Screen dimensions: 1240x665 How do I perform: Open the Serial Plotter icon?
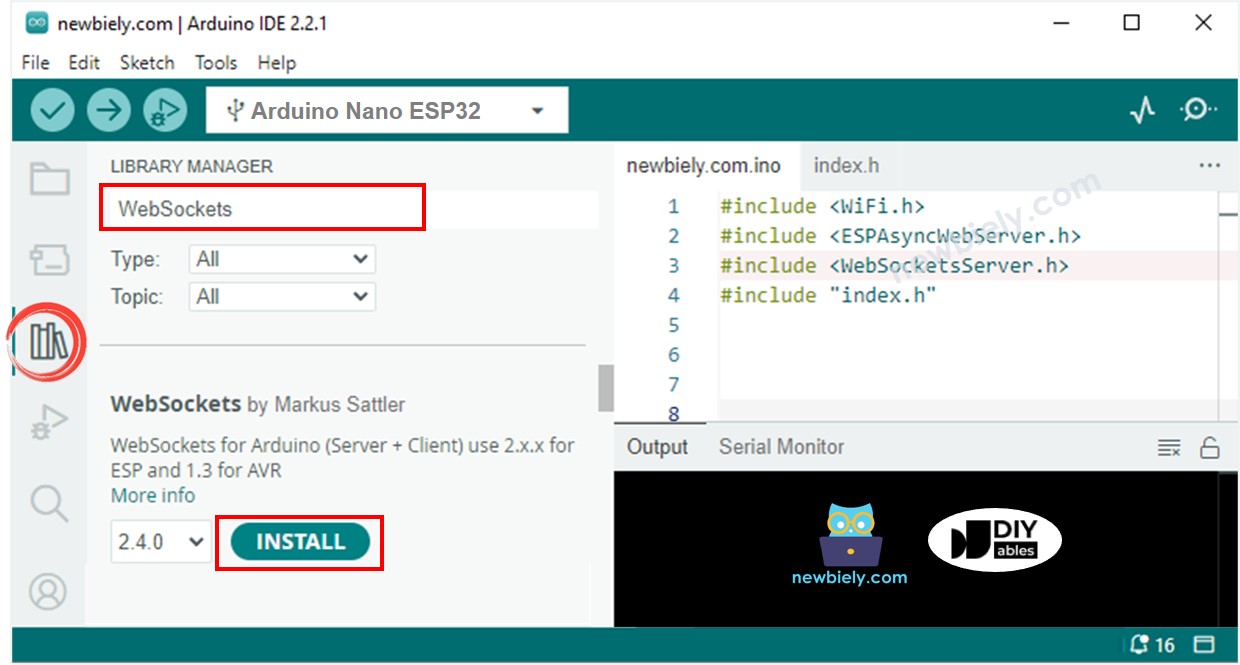[x=1143, y=110]
